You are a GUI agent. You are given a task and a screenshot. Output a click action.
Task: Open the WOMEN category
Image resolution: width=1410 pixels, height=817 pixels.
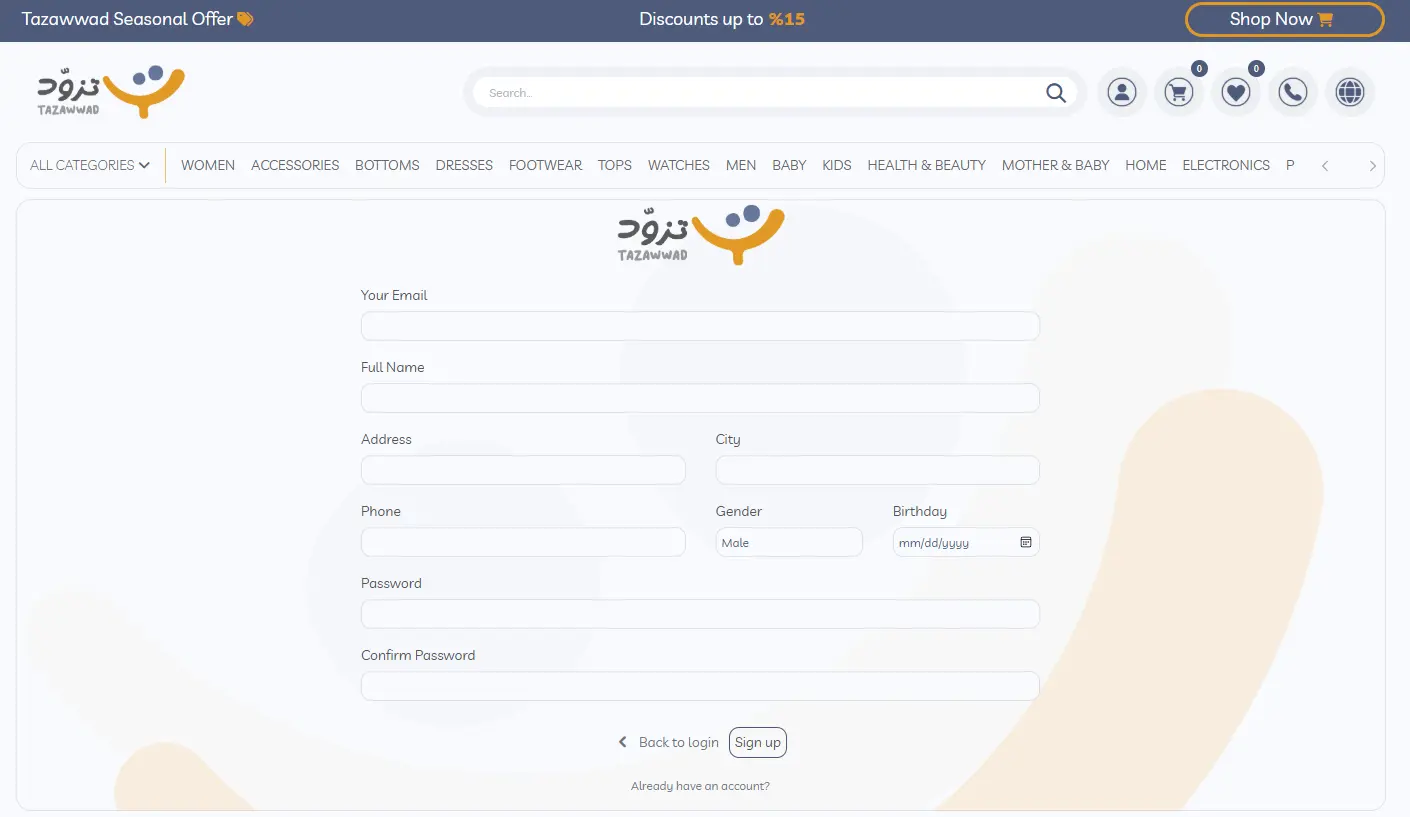[x=208, y=165]
